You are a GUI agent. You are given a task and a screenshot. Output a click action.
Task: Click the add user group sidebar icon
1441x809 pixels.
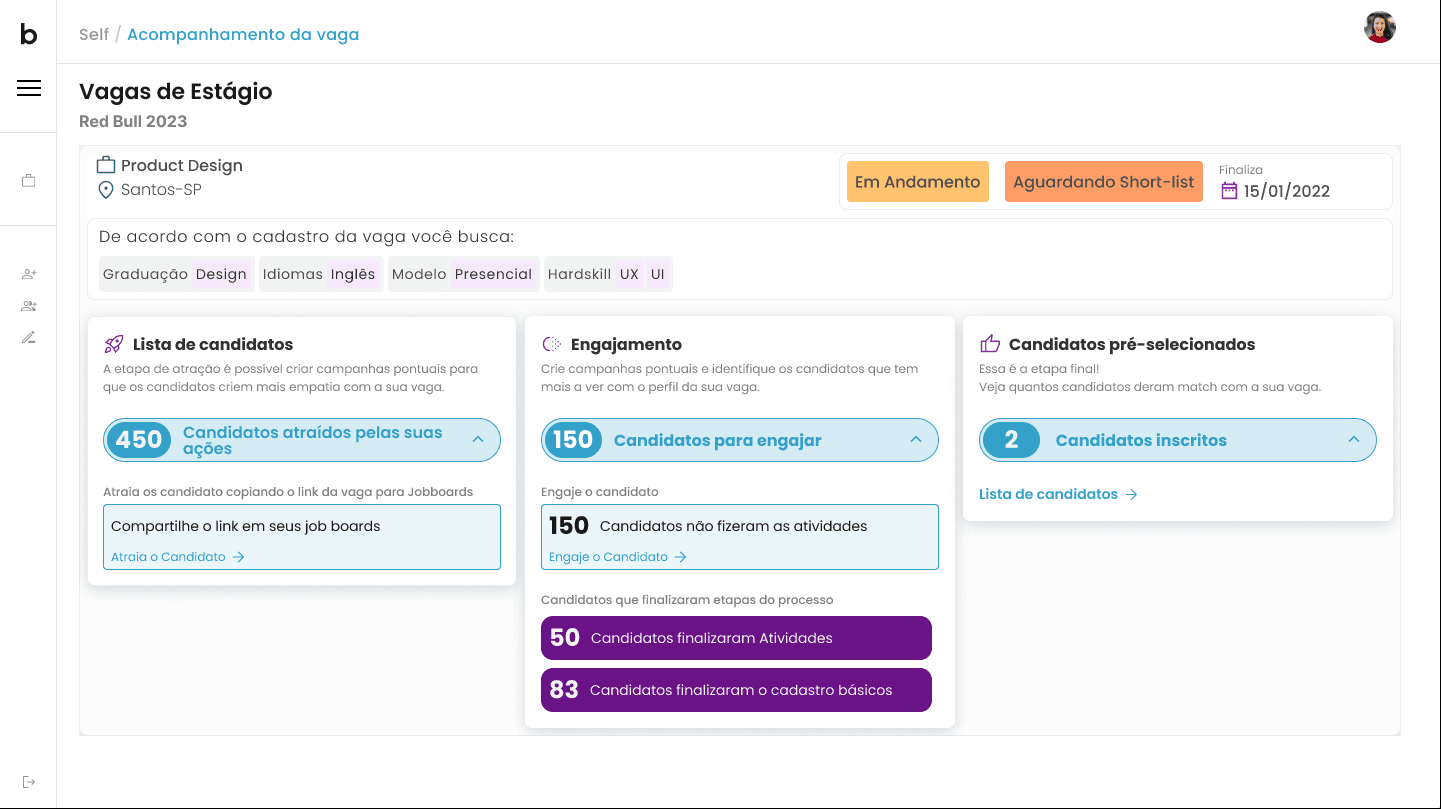pyautogui.click(x=29, y=306)
